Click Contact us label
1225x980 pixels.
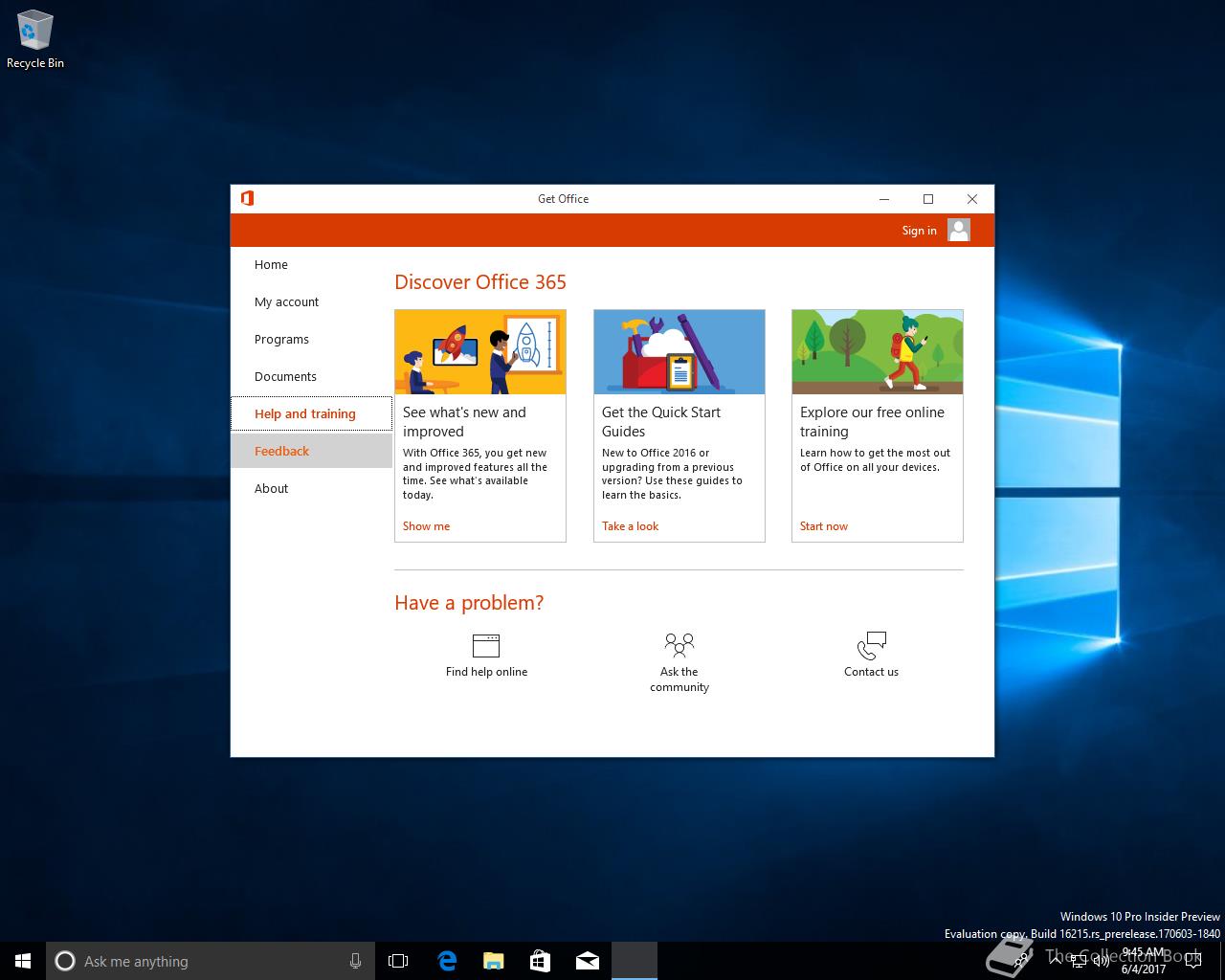click(x=871, y=672)
